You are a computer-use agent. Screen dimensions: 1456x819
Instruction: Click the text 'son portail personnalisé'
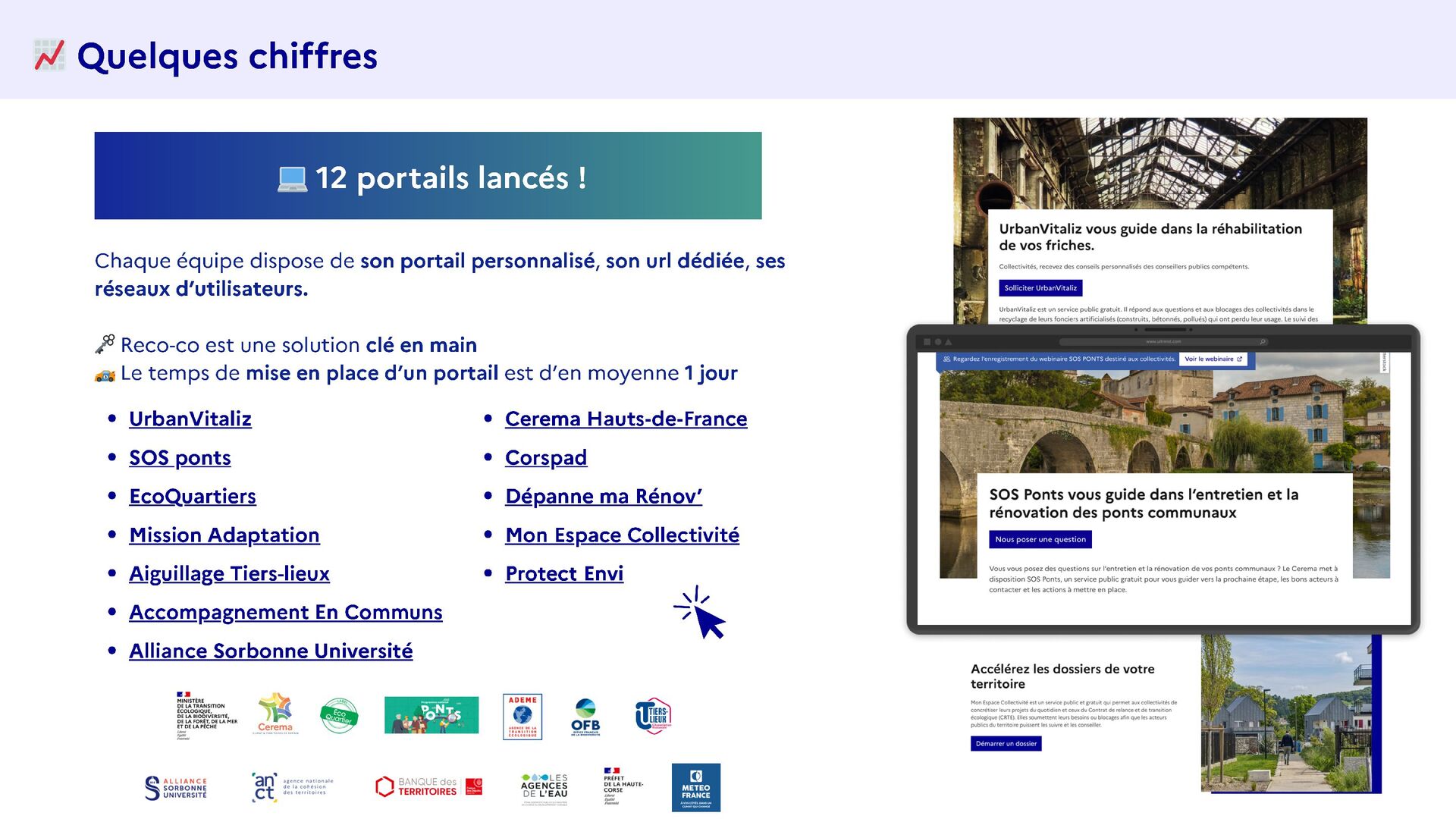(x=477, y=261)
